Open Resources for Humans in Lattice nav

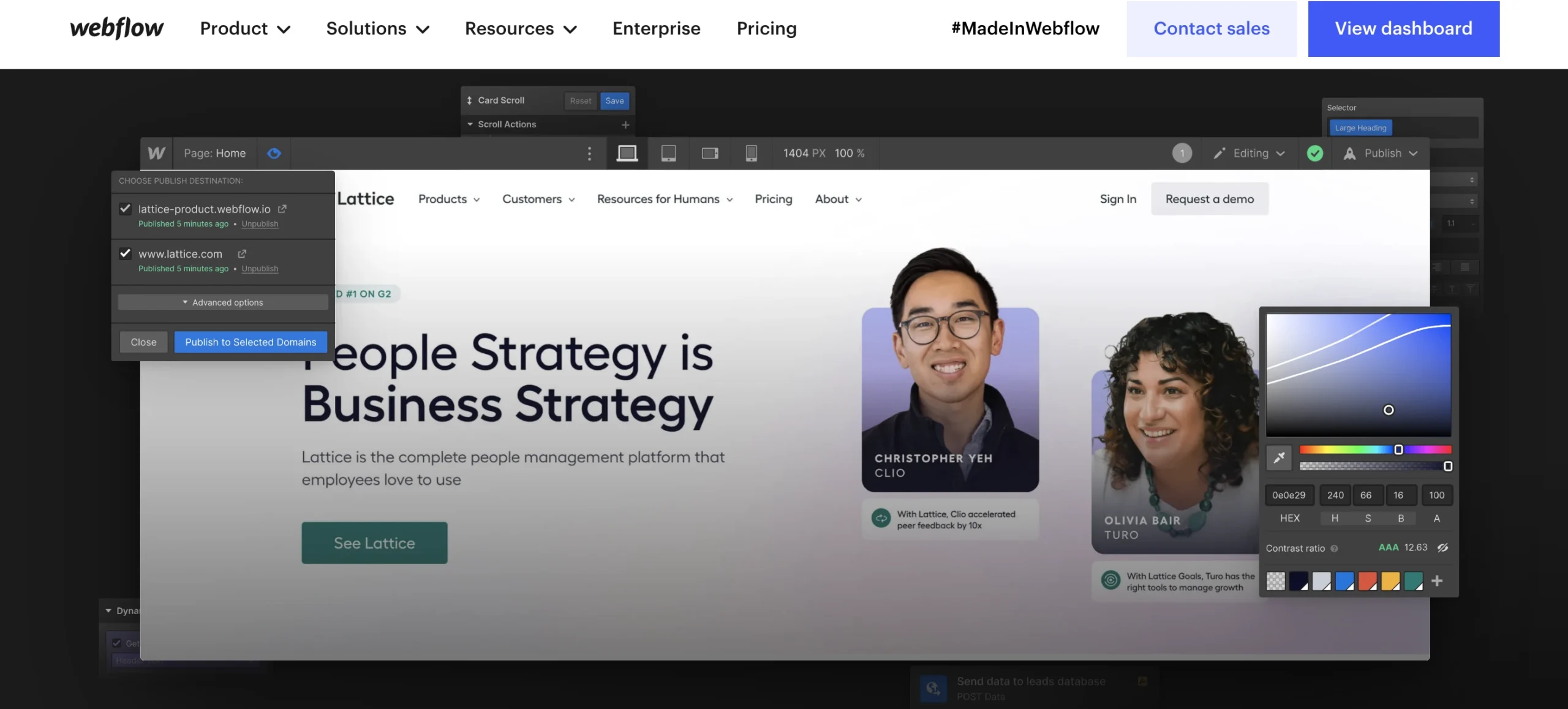pyautogui.click(x=665, y=199)
